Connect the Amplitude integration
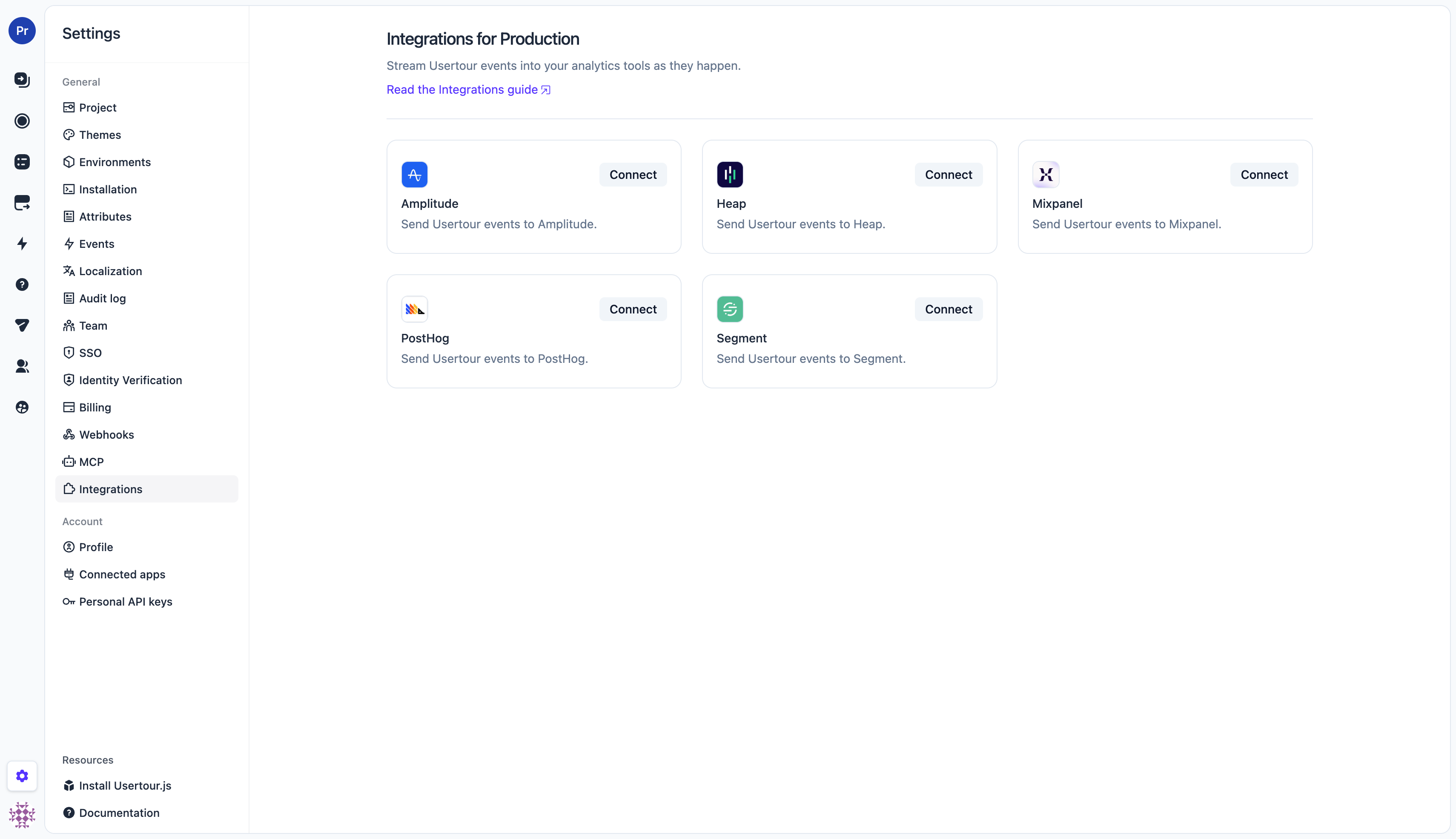The height and width of the screenshot is (839, 1456). coord(633,175)
